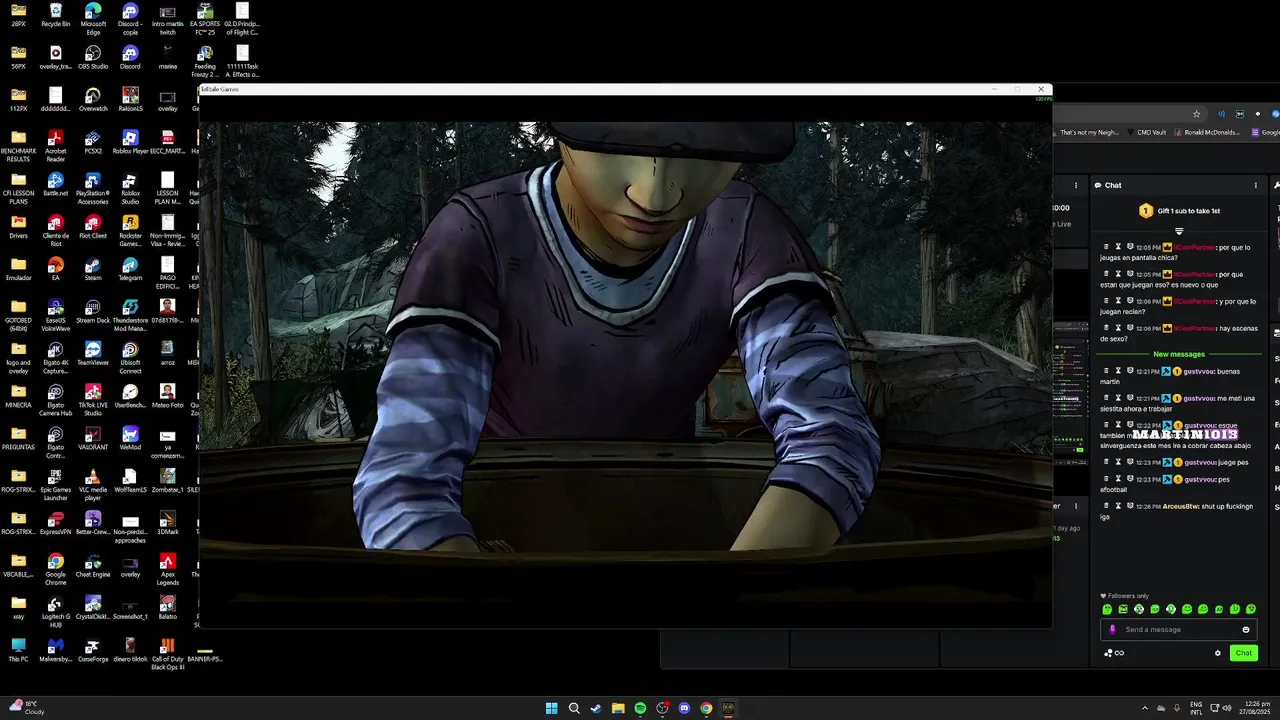Launch Battle.net from the desktop
The height and width of the screenshot is (720, 1280).
55,184
